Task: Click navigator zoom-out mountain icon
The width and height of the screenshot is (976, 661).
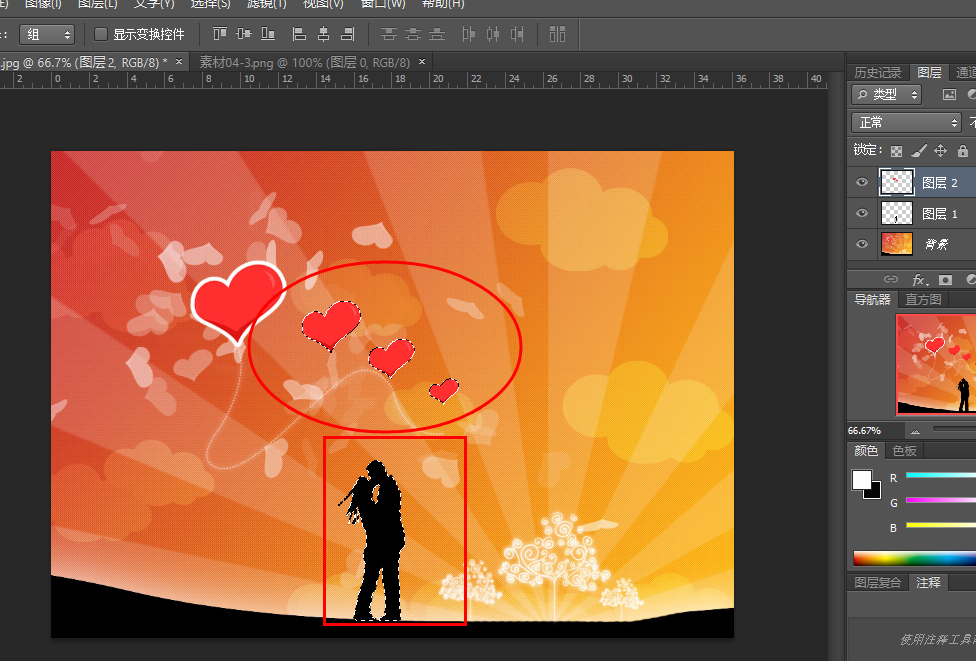Action: coord(915,431)
